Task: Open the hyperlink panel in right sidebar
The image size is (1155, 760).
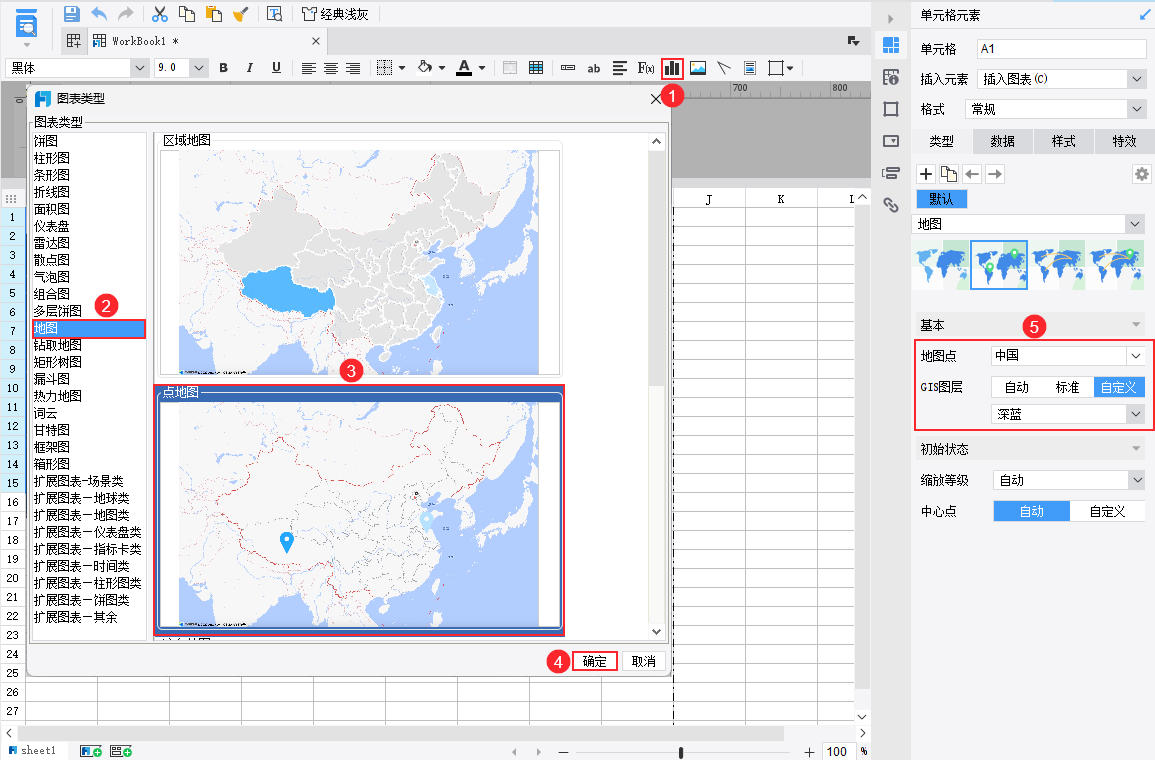Action: pos(890,205)
